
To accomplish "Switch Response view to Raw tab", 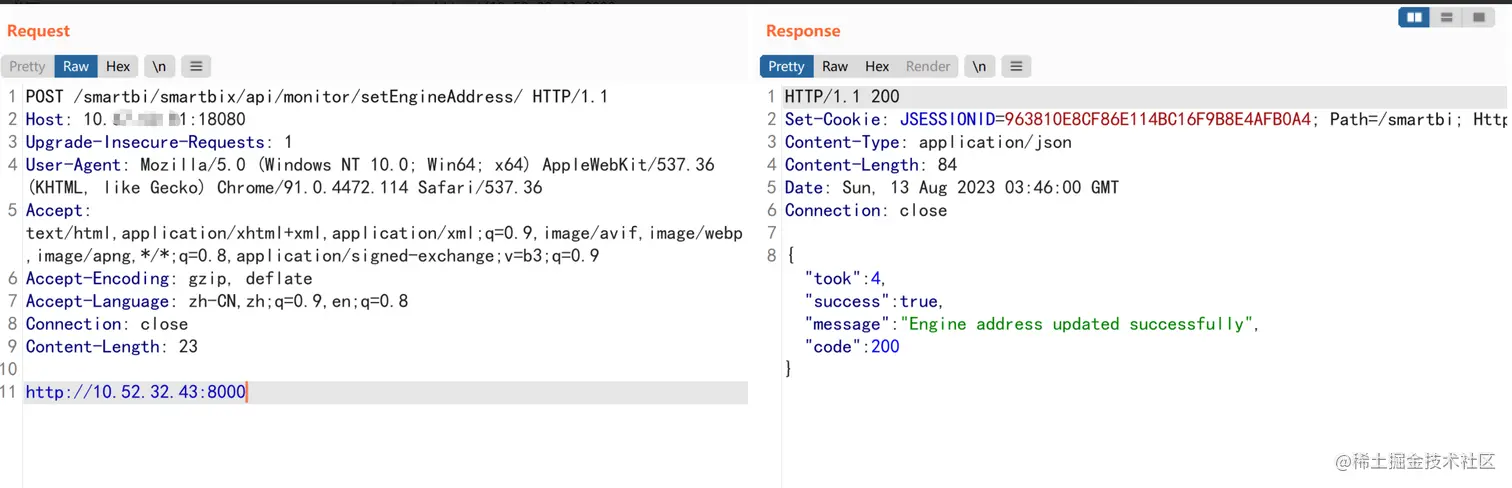I will point(835,66).
